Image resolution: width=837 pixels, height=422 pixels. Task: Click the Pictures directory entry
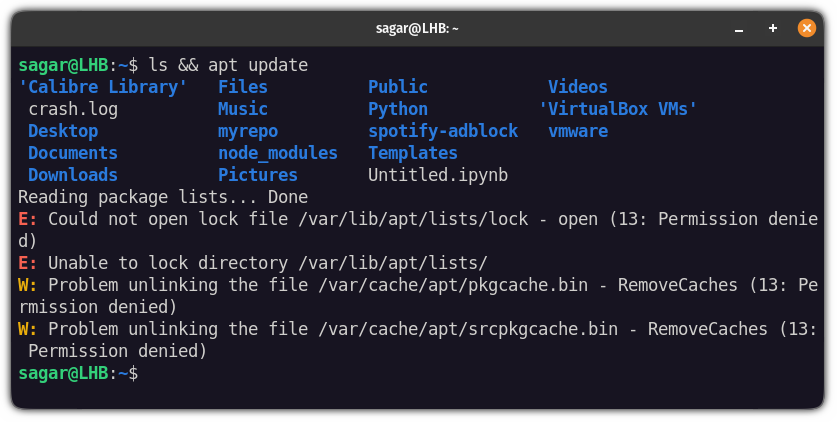[x=258, y=175]
